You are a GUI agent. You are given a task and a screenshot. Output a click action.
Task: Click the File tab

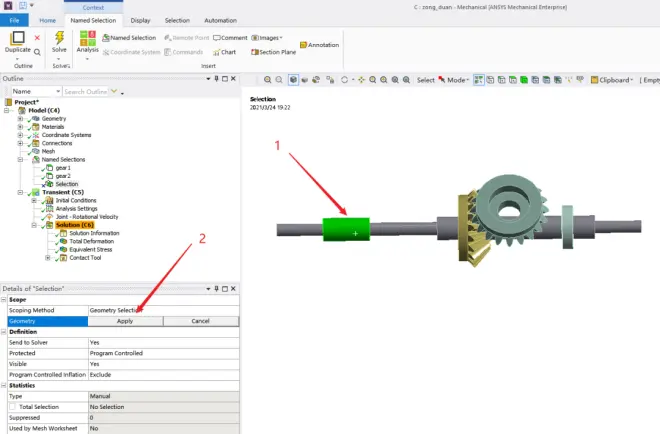coord(14,20)
